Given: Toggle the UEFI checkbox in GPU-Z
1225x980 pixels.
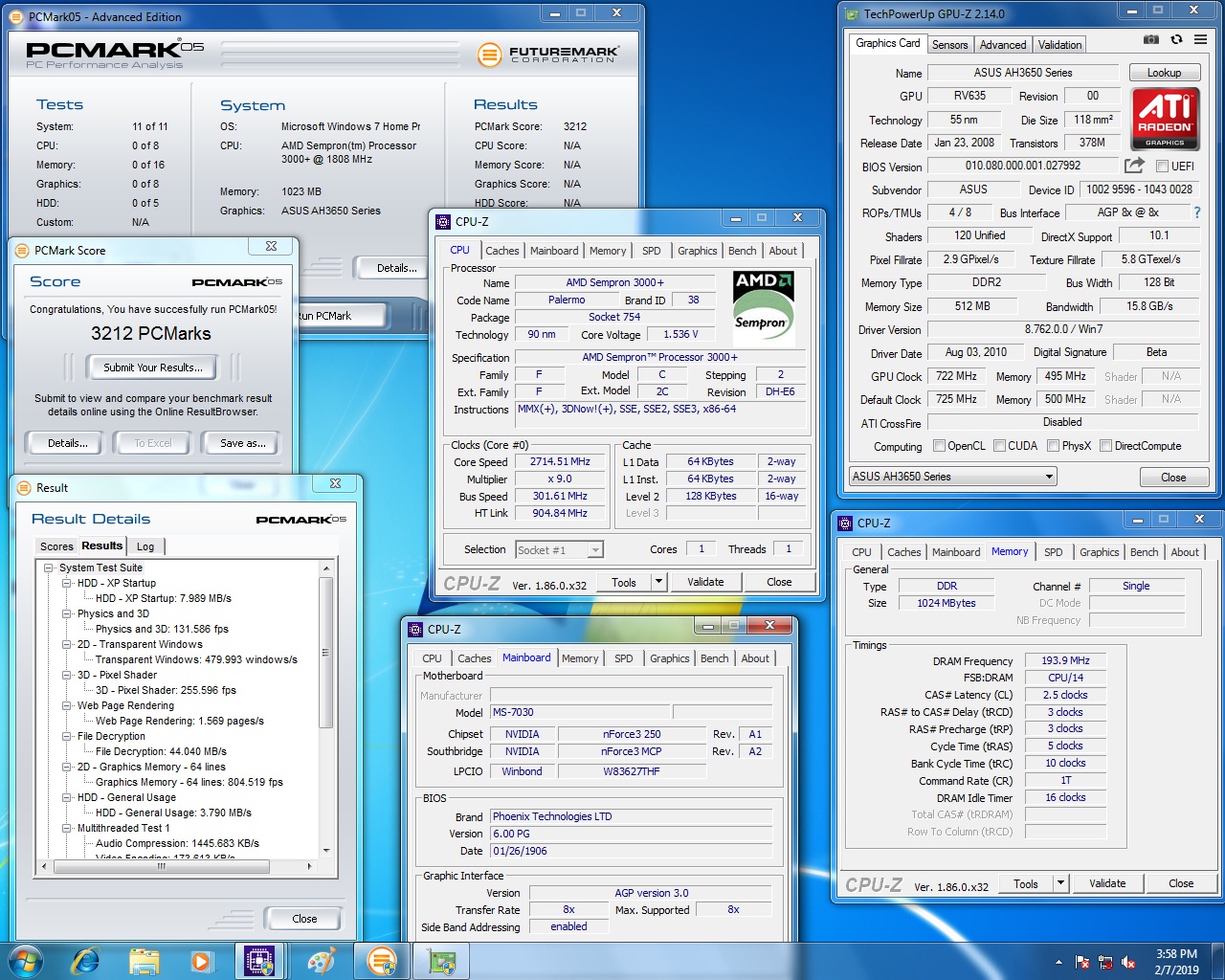Looking at the screenshot, I should [1162, 167].
